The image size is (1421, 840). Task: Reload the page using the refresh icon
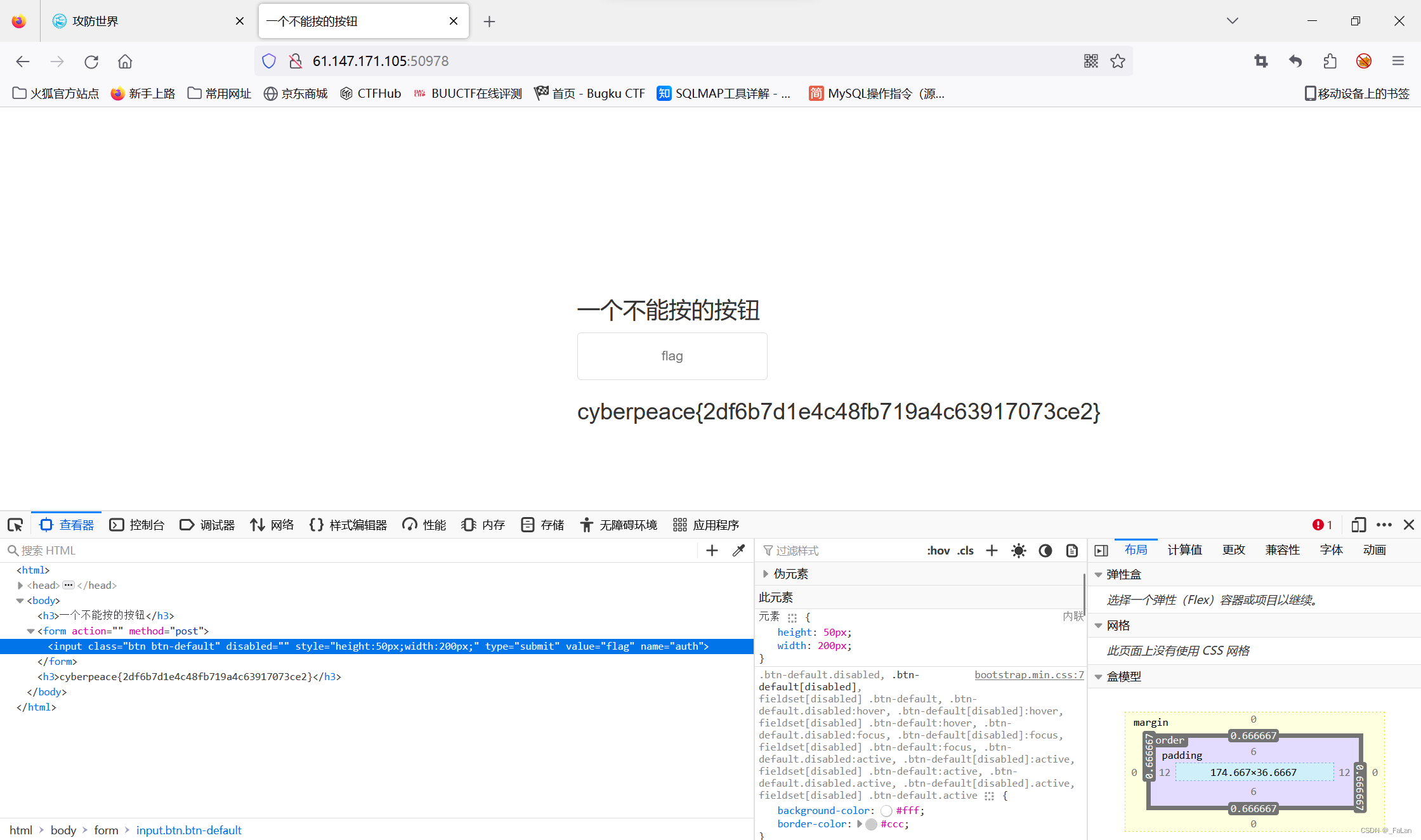coord(91,61)
